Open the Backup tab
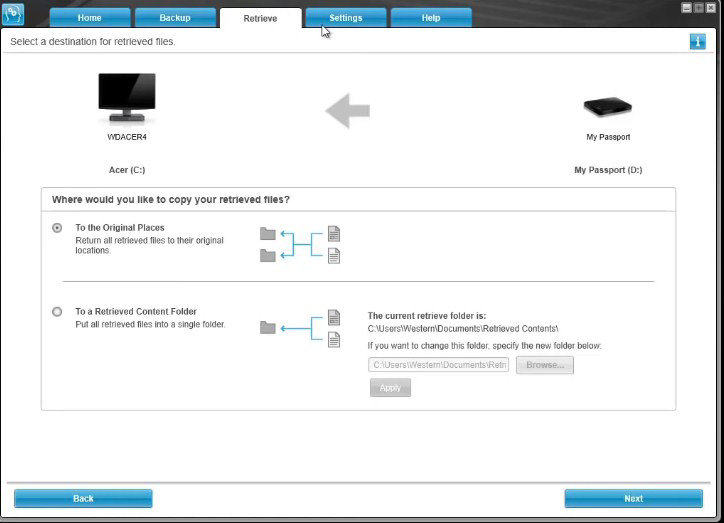724x523 pixels. 175,18
